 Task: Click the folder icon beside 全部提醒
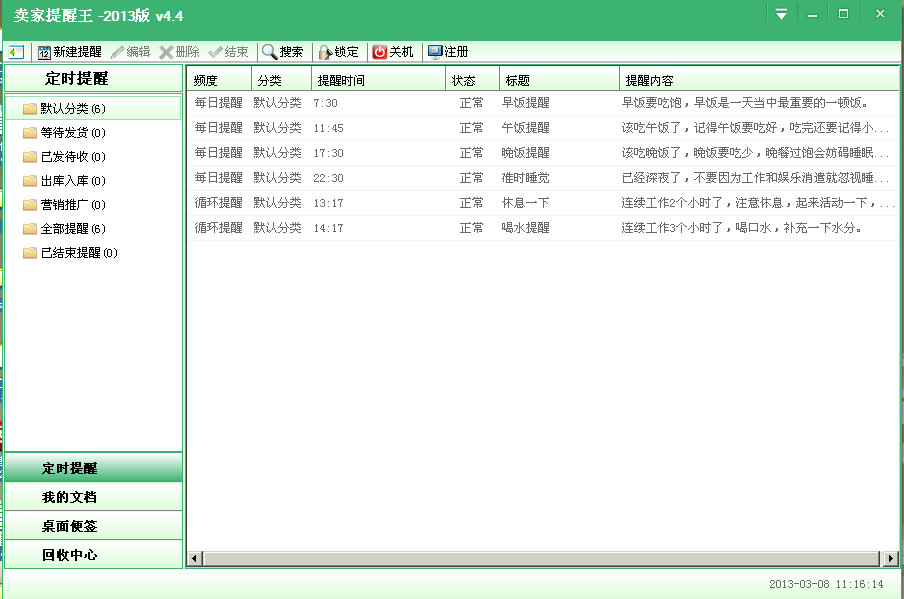point(30,229)
